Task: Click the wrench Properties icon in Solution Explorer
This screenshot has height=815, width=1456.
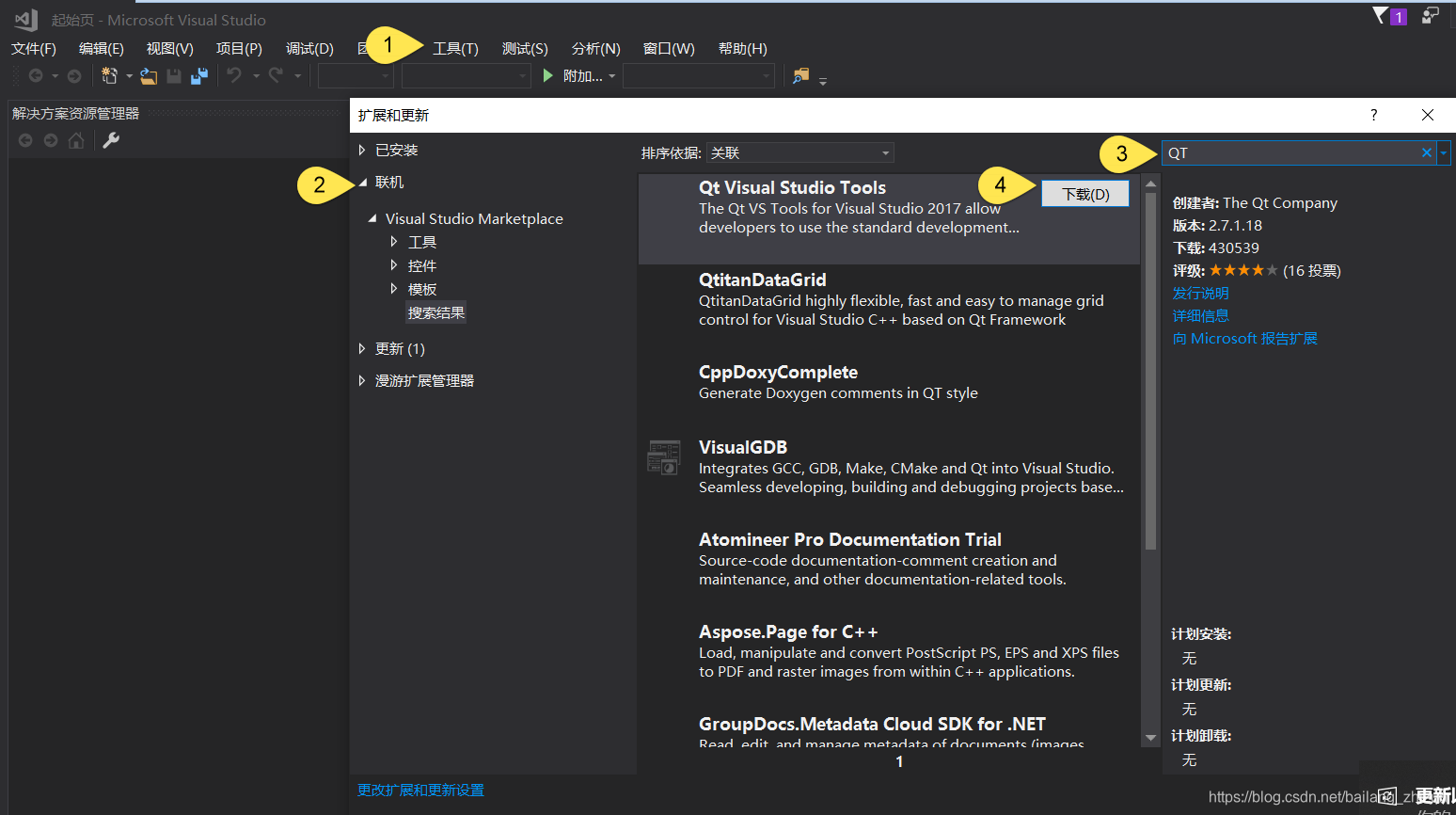Action: tap(111, 140)
